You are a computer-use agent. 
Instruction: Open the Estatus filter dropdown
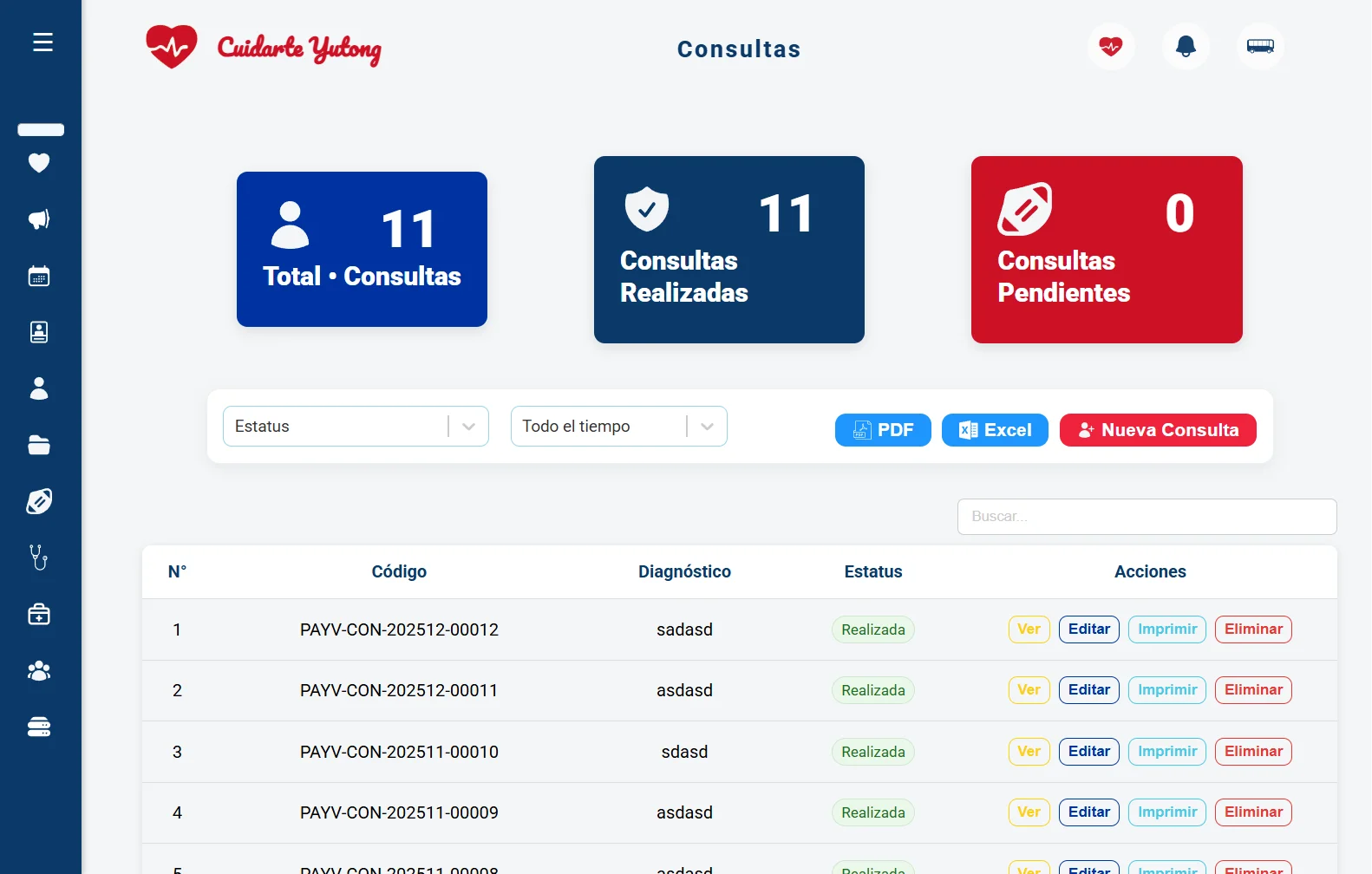356,427
